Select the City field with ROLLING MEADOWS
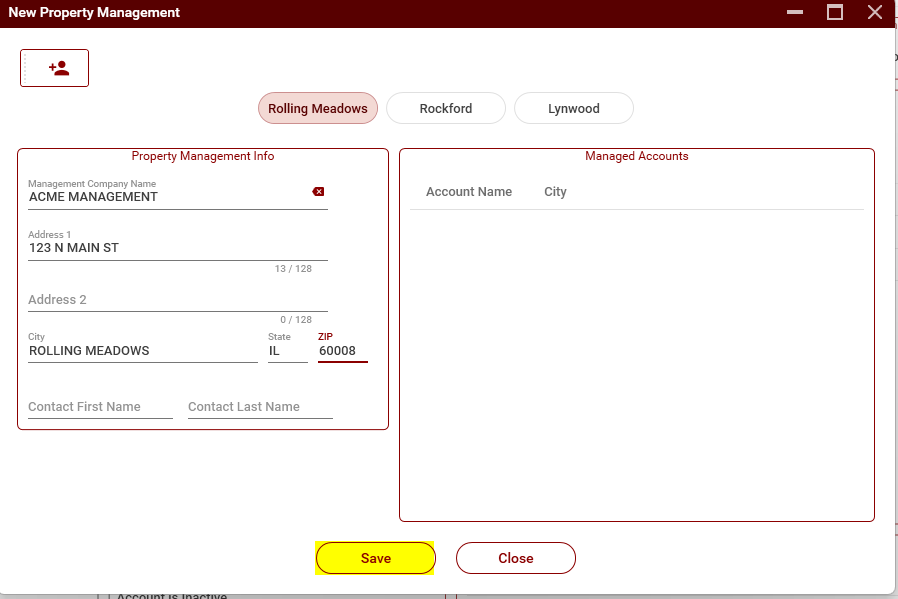This screenshot has width=898, height=599. pos(142,351)
